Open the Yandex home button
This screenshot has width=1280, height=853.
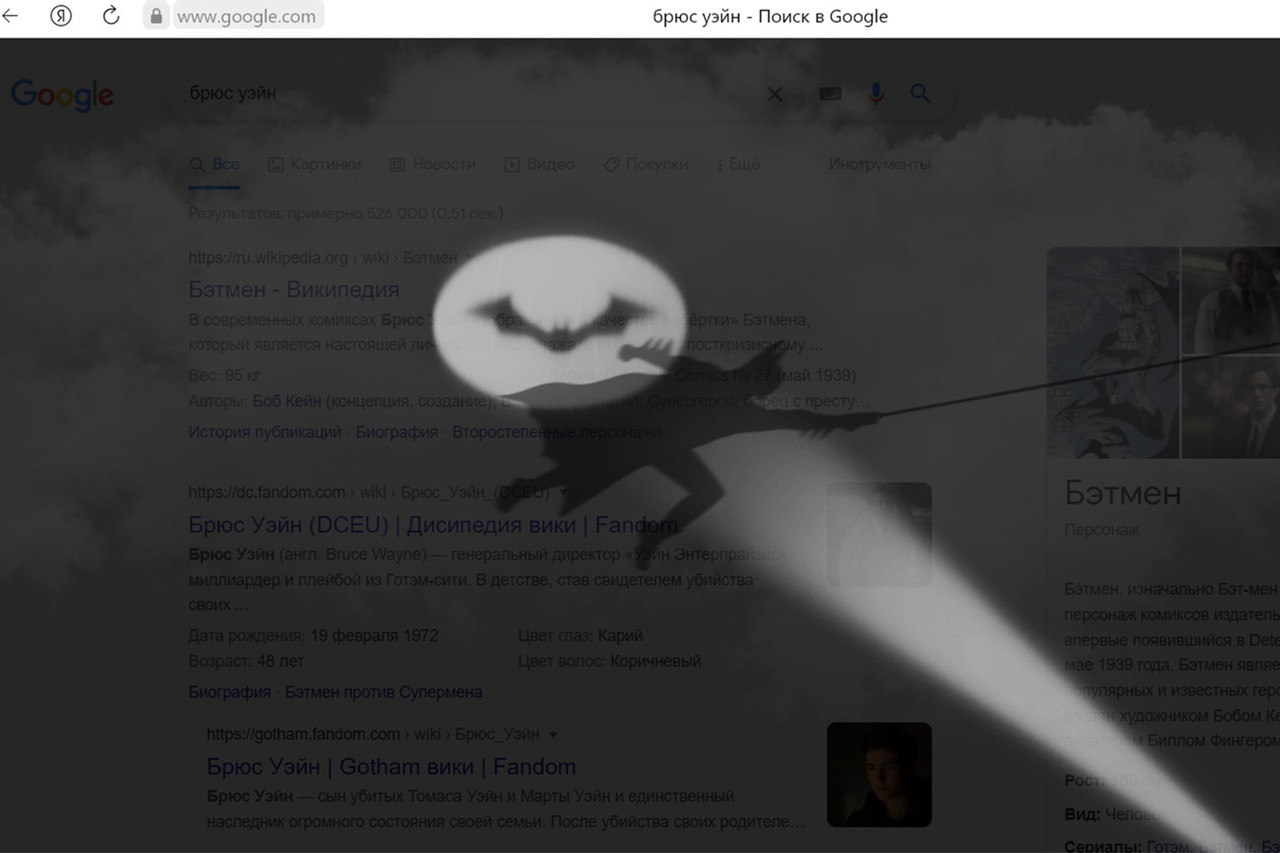(x=61, y=16)
